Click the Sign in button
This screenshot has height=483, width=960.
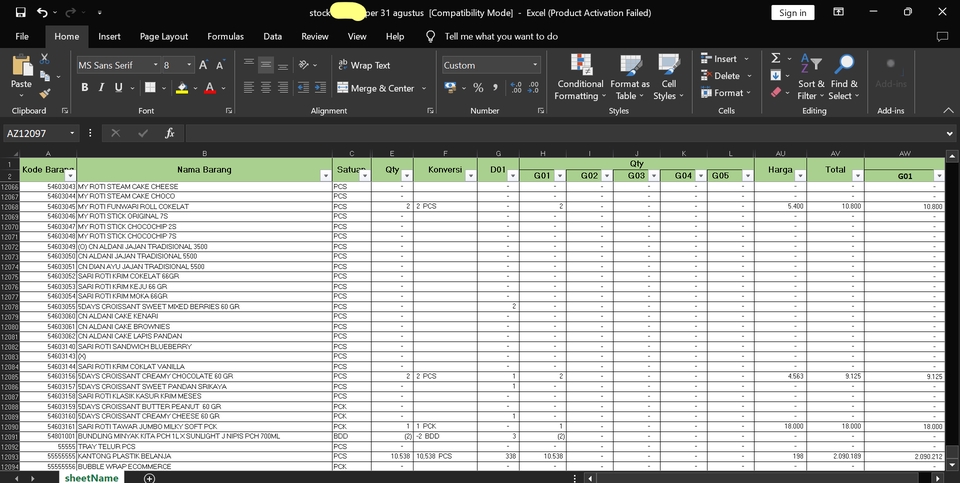point(793,13)
